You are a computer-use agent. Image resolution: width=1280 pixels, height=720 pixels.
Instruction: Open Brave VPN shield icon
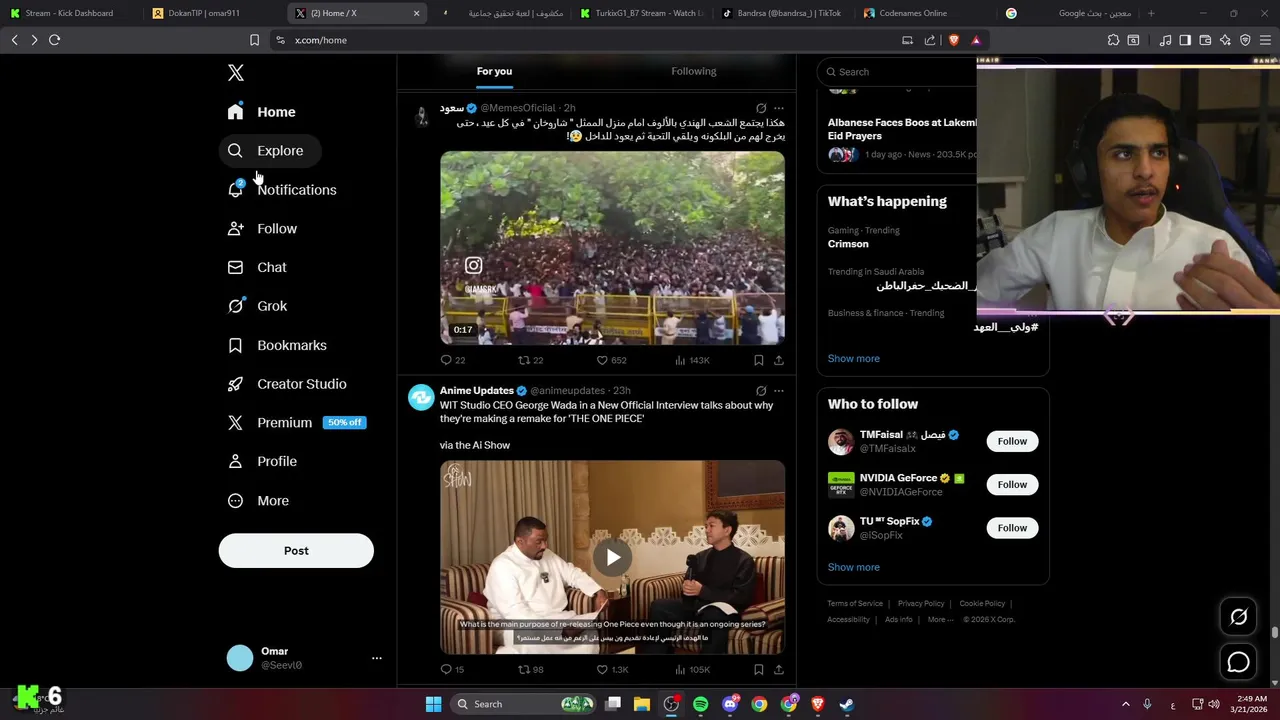1245,40
